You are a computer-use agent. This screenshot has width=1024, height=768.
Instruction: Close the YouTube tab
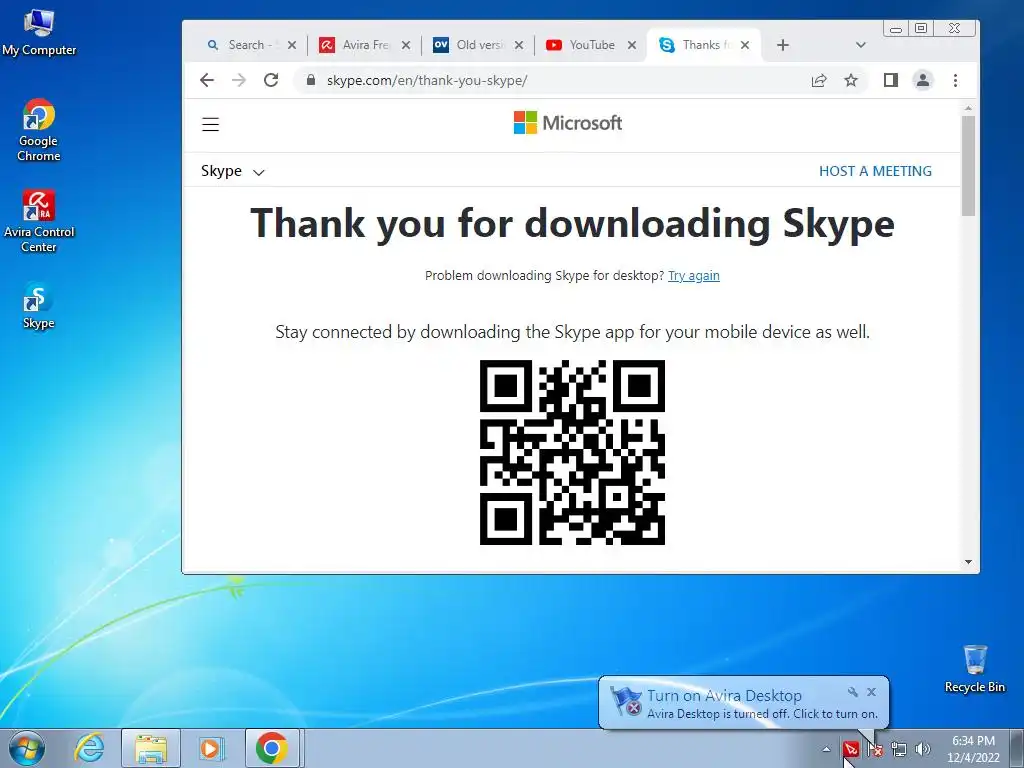632,45
